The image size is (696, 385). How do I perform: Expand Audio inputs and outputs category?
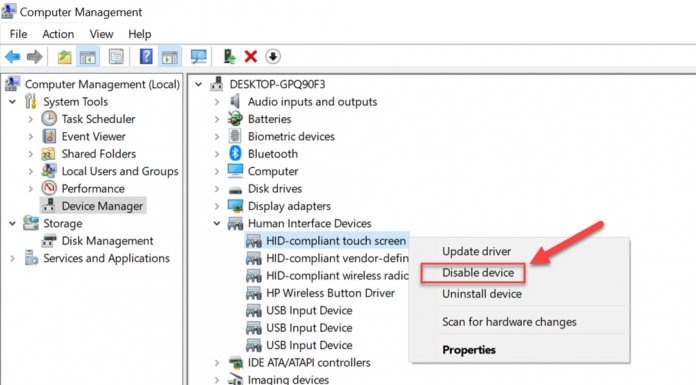point(217,102)
